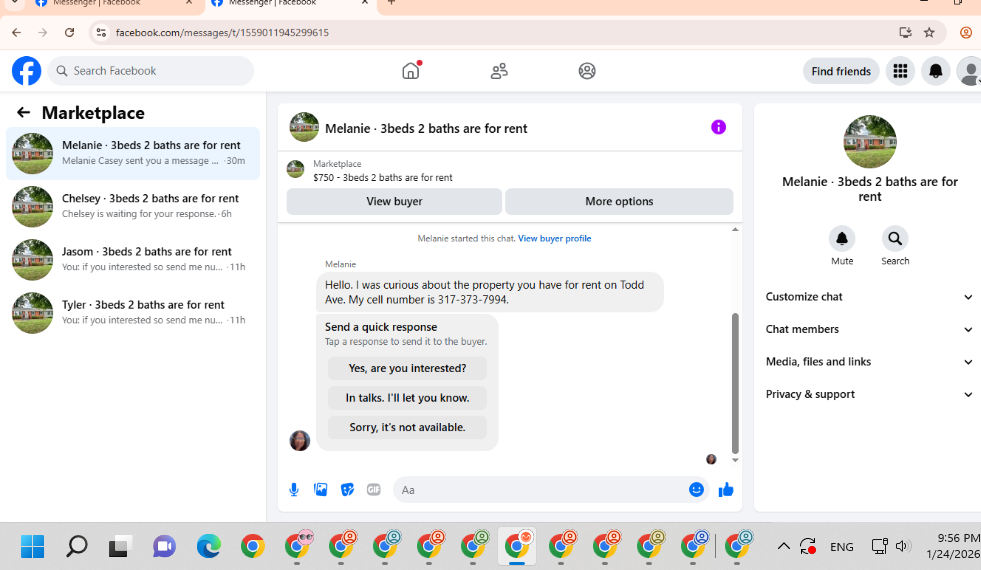Search within the conversation
This screenshot has height=570, width=981.
pyautogui.click(x=895, y=238)
